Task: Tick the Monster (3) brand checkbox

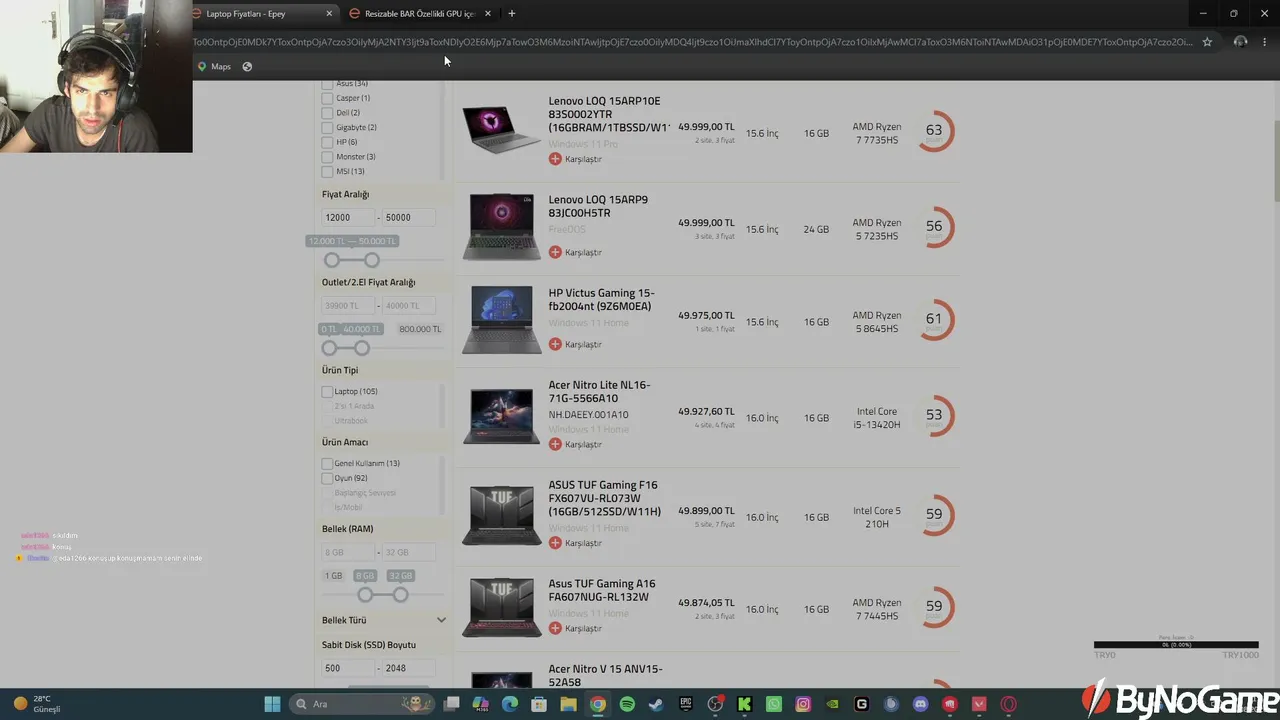Action: (327, 157)
